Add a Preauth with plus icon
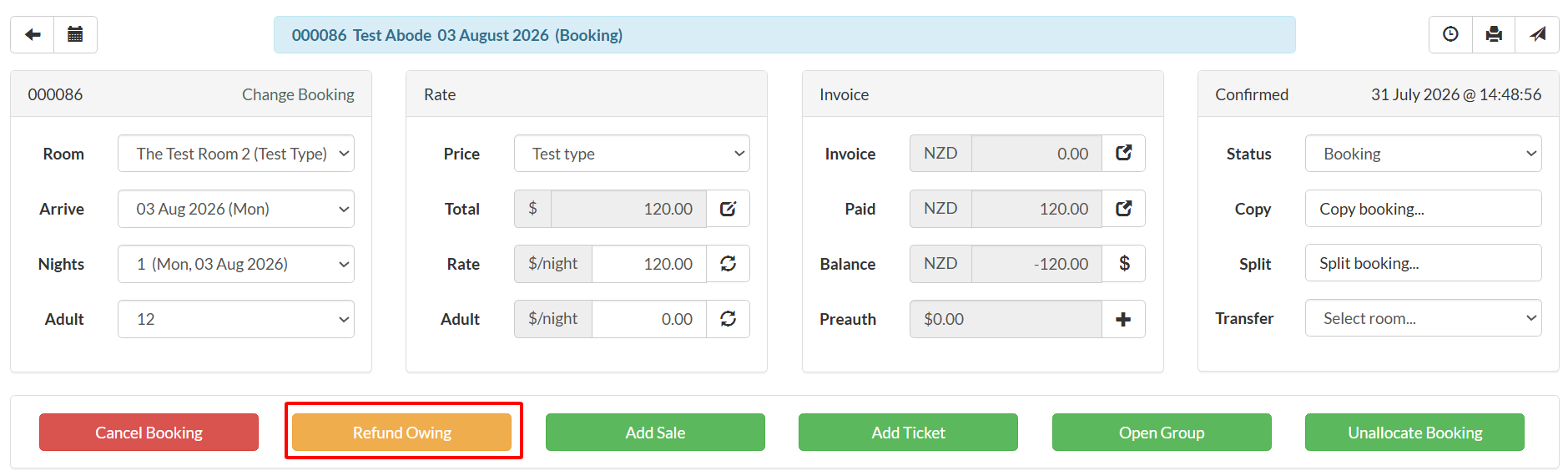This screenshot has width=1568, height=476. pyautogui.click(x=1123, y=319)
